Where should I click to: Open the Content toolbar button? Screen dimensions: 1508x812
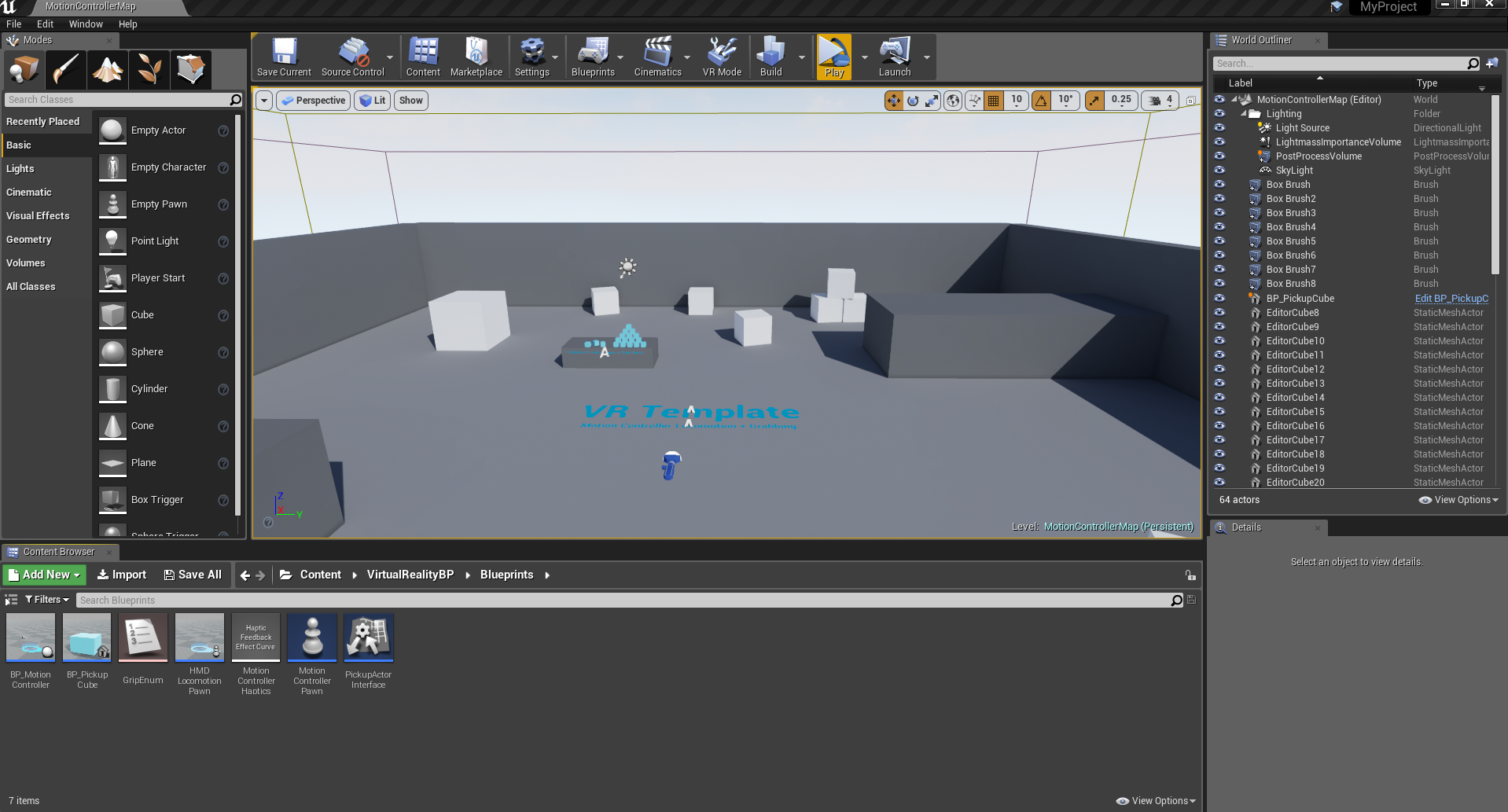[x=423, y=57]
